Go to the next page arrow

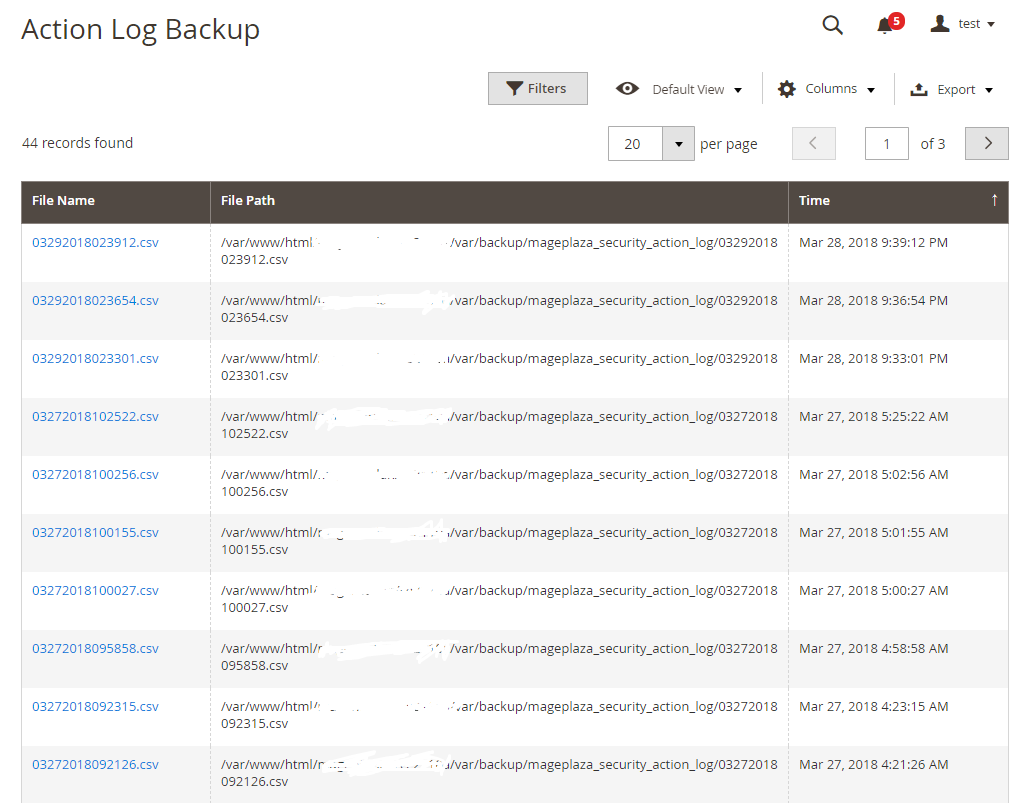(987, 143)
